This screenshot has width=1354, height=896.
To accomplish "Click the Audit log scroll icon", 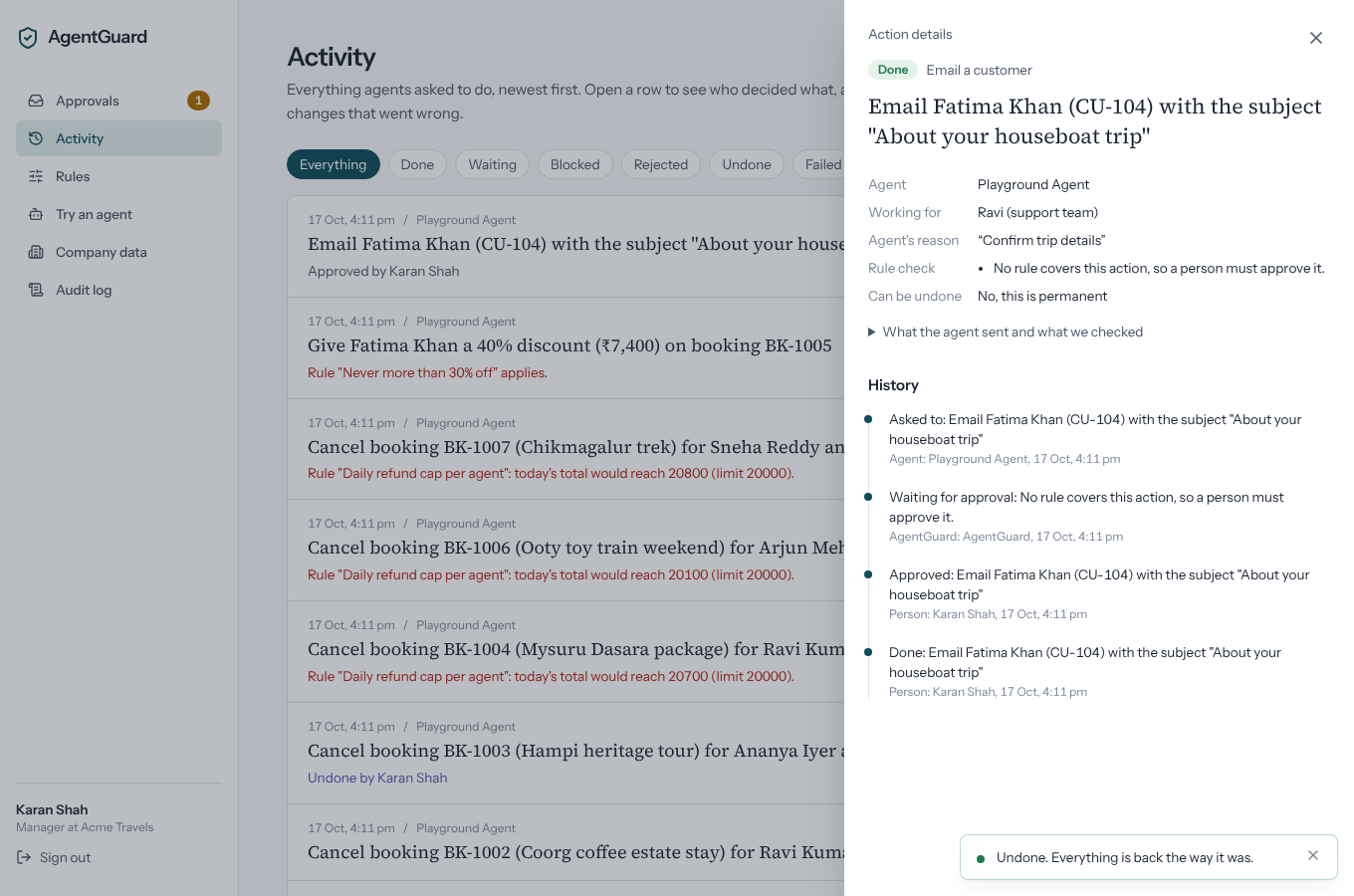I will pyautogui.click(x=36, y=290).
